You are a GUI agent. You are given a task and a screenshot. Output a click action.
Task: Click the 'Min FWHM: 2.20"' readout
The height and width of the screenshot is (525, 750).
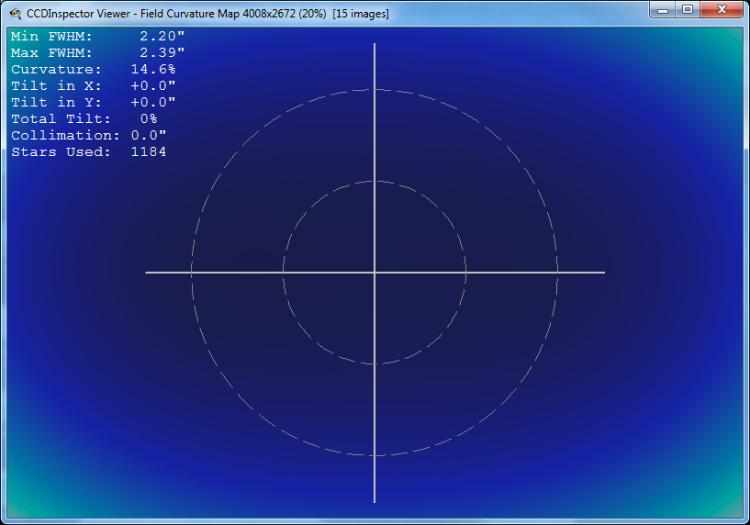(x=98, y=36)
